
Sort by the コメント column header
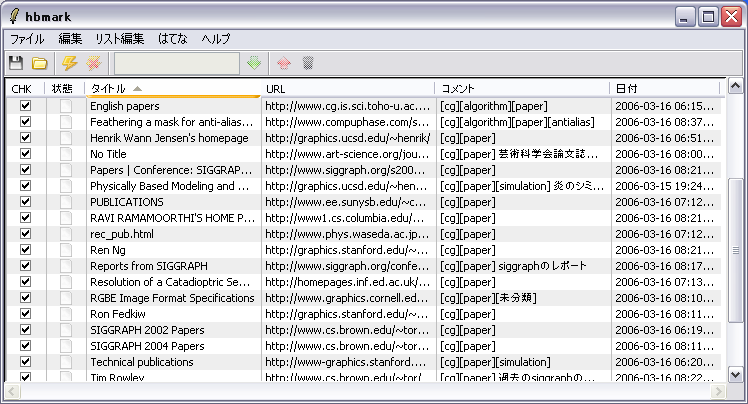(522, 89)
